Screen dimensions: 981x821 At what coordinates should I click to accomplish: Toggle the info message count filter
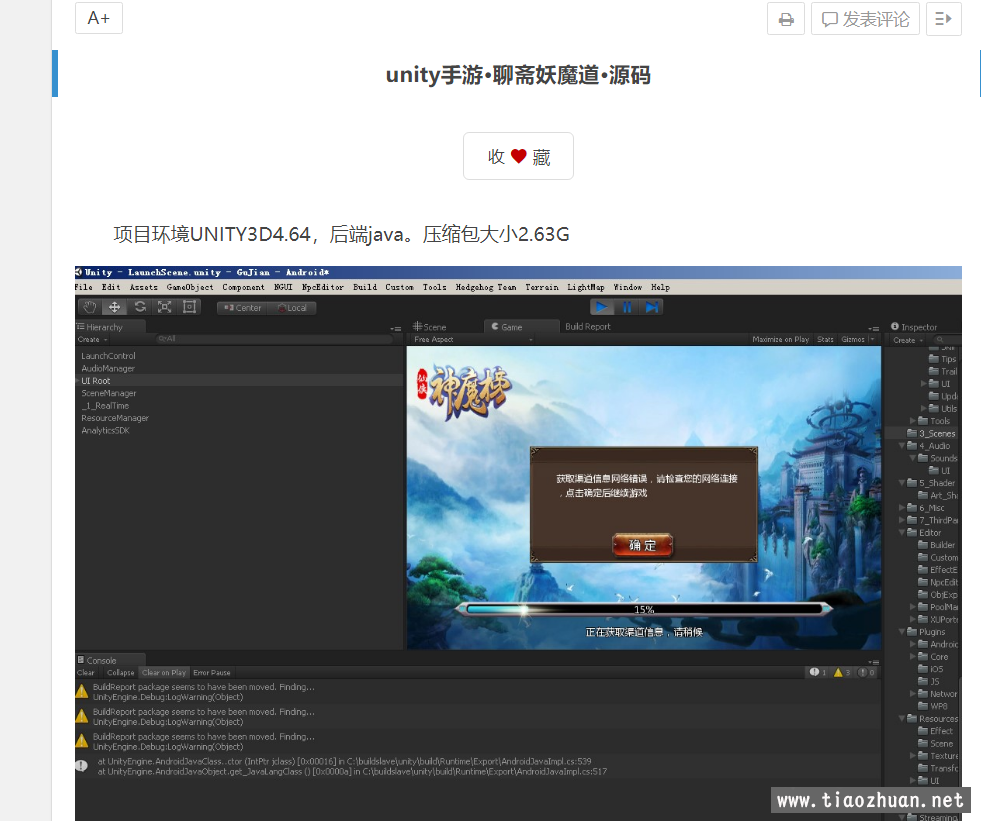pos(818,673)
